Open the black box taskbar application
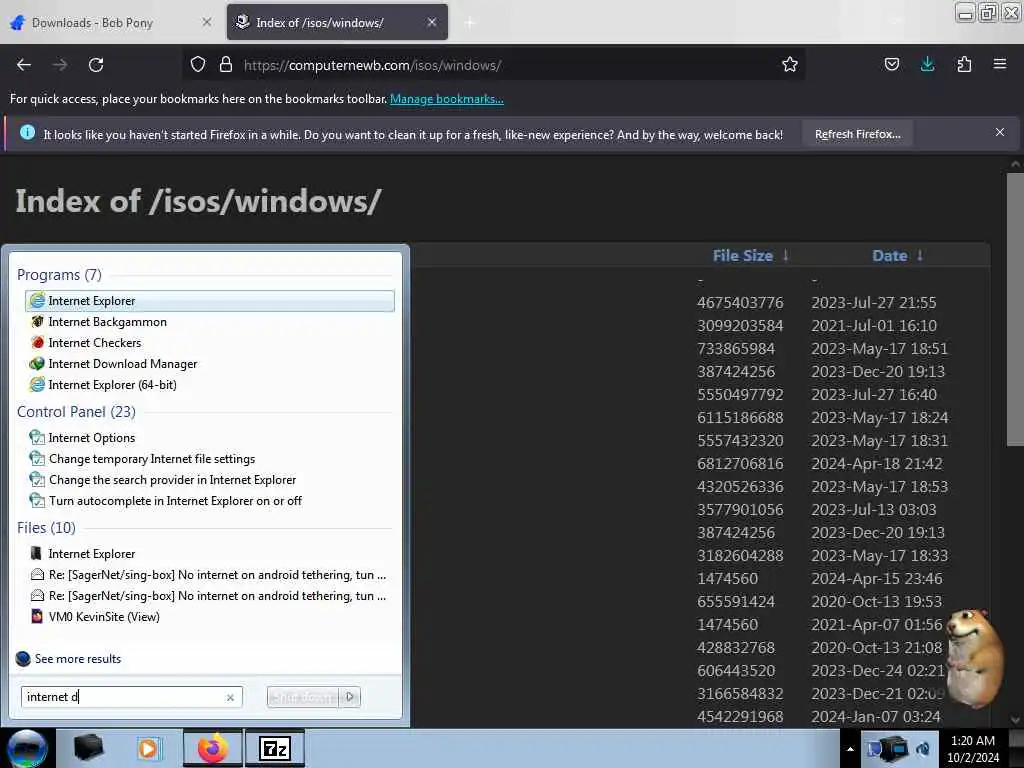The width and height of the screenshot is (1024, 768). pyautogui.click(x=88, y=748)
